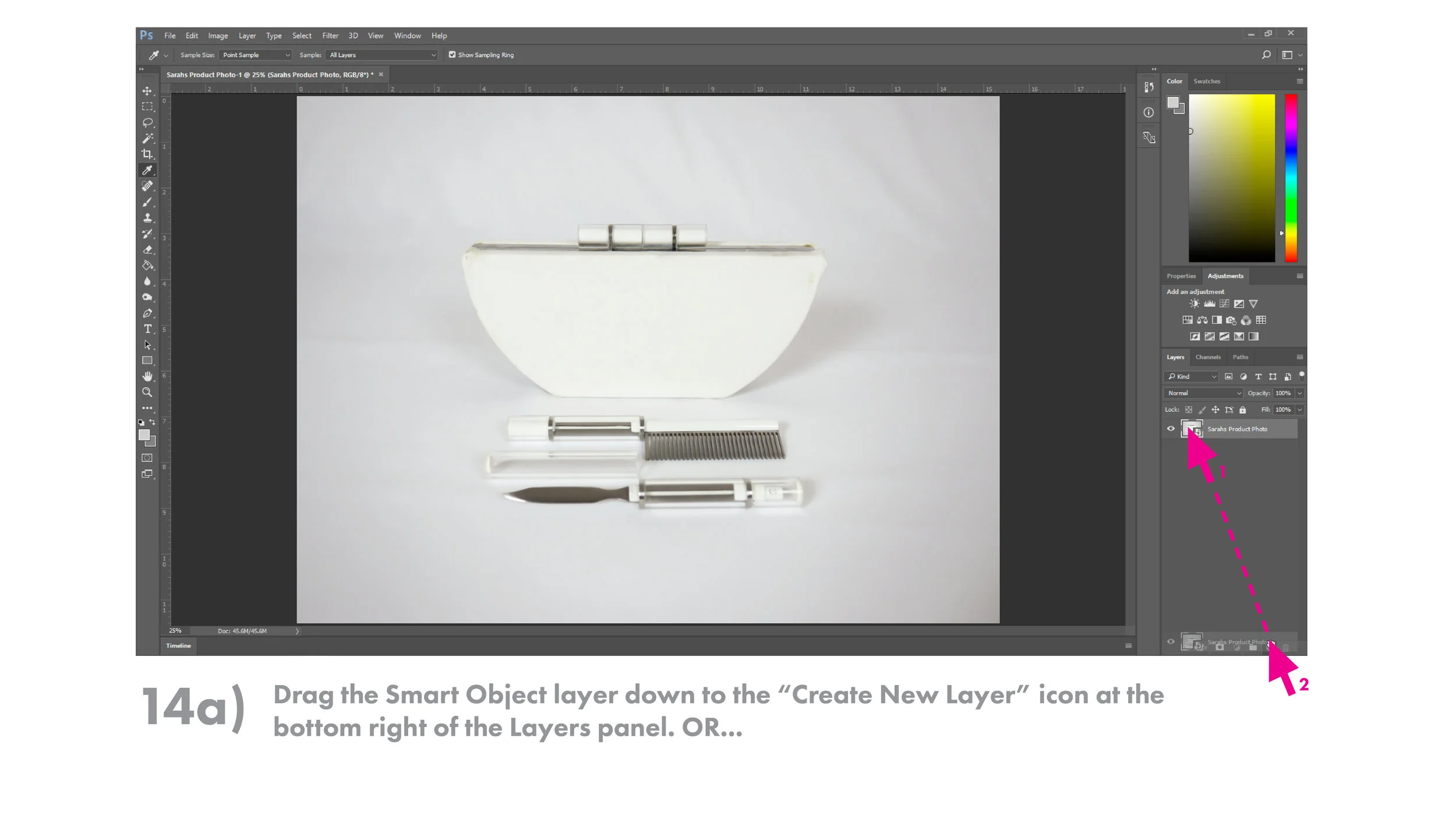Select the Clone Stamp tool
1456x819 pixels.
[x=147, y=218]
